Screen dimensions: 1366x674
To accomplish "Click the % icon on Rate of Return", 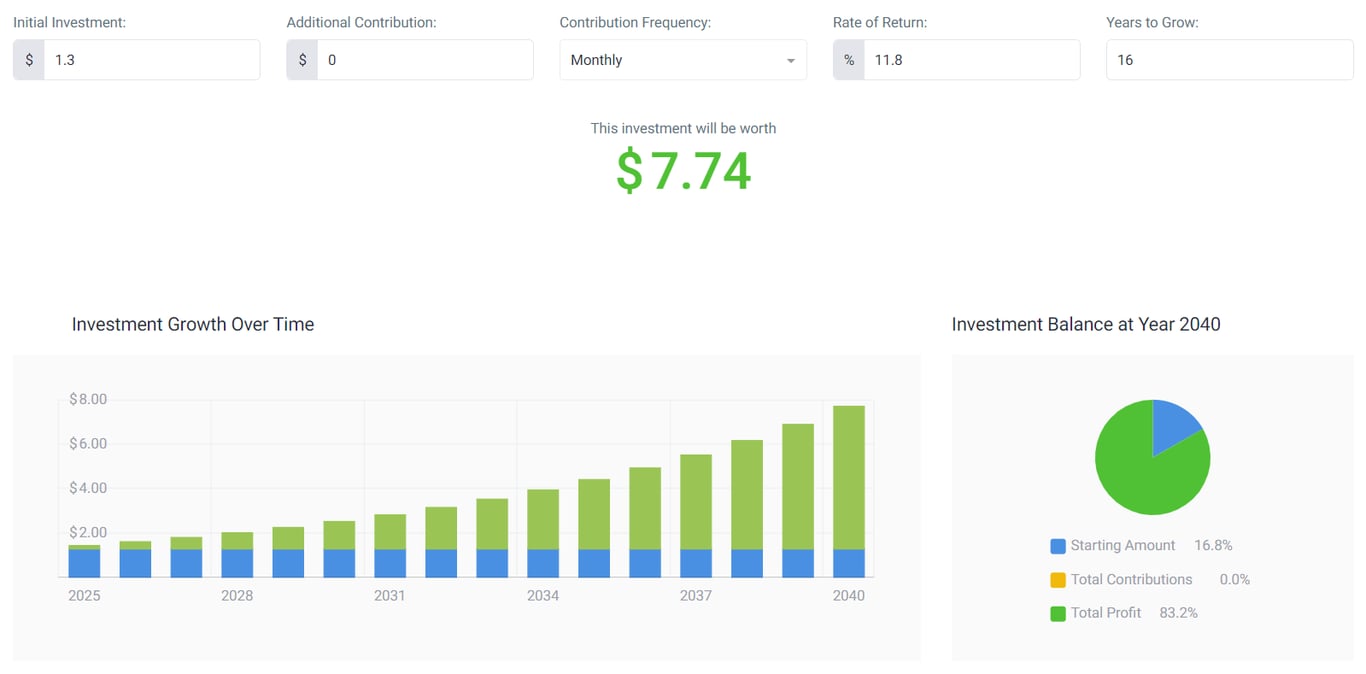I will tap(848, 59).
